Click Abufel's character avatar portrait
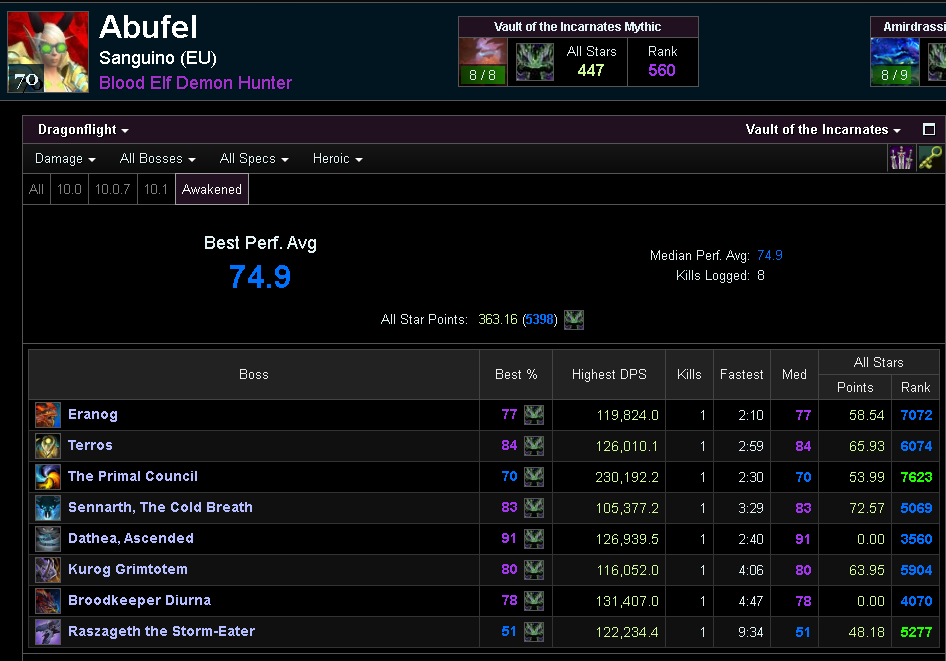Screen dimensions: 946x661 (x=48, y=52)
